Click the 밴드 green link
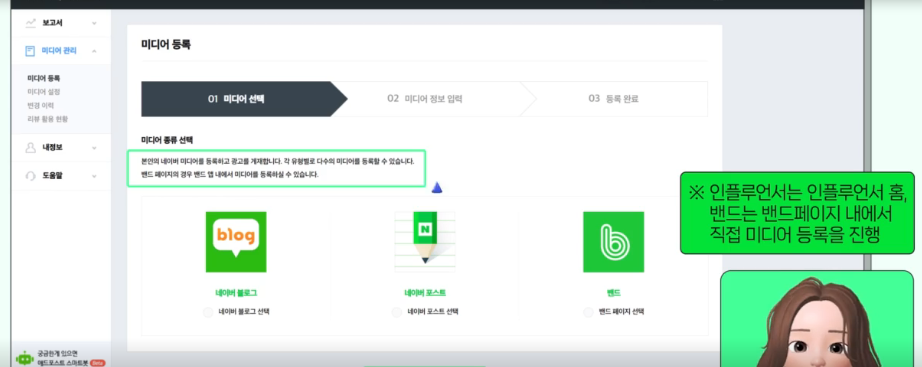Screen dimensions: 922x367 click(613, 293)
